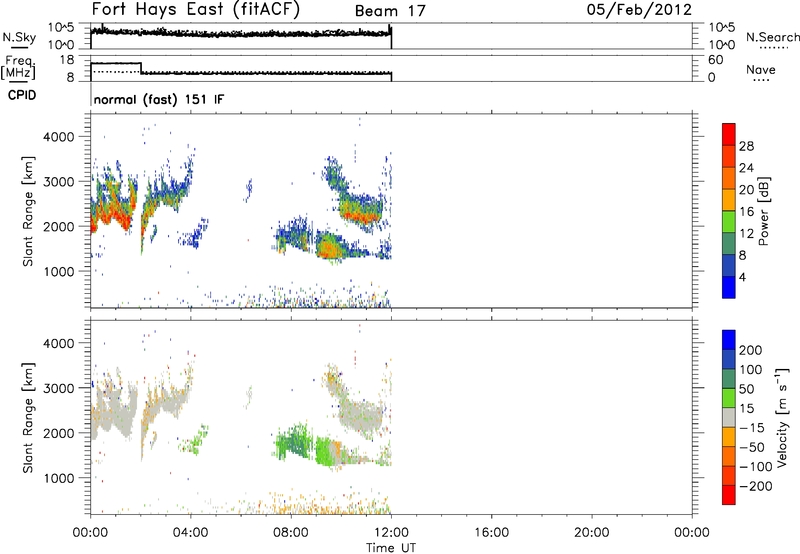Image resolution: width=800 pixels, height=554 pixels.
Task: Click the 'Time UT' axis title
Action: pyautogui.click(x=391, y=548)
